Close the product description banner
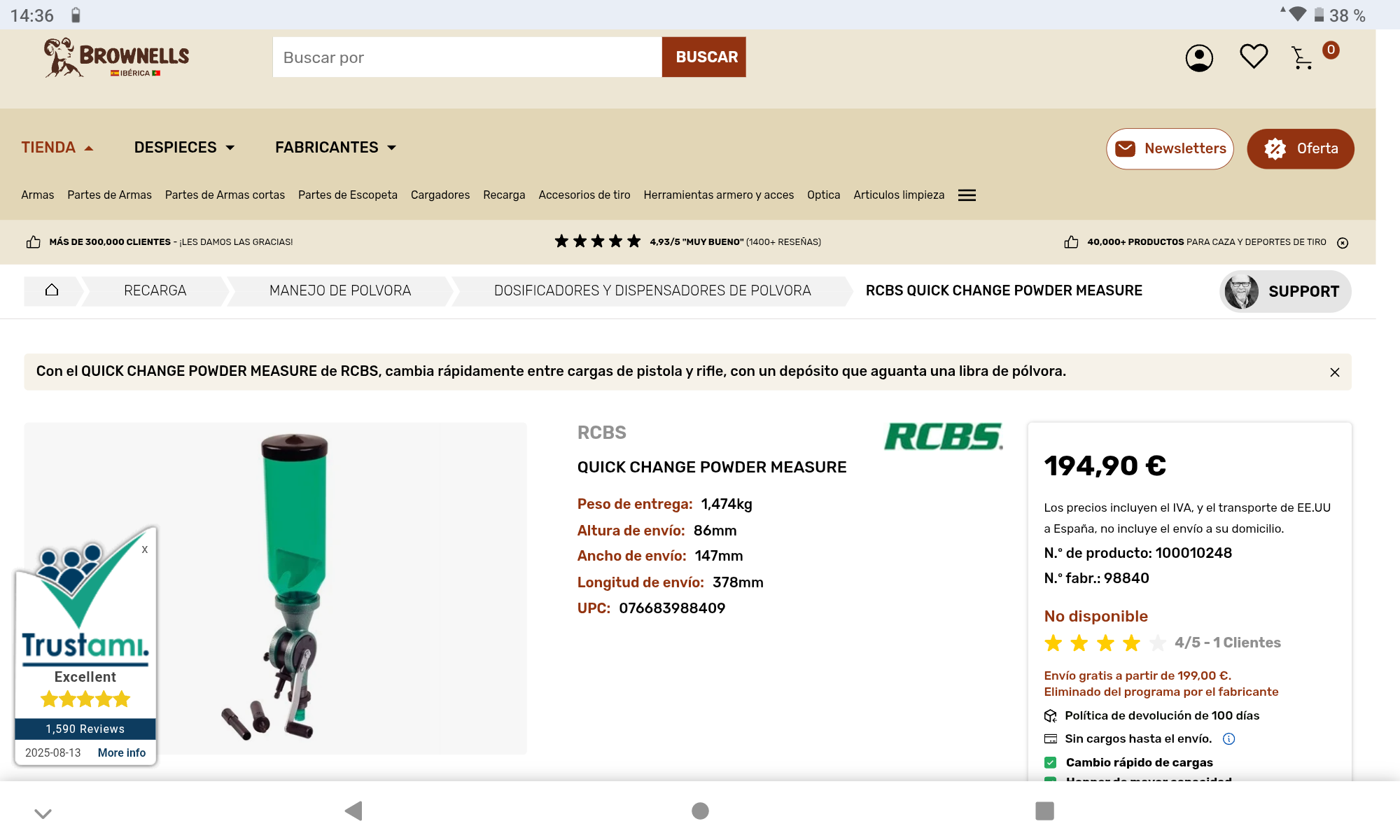1400x840 pixels. 1334,372
